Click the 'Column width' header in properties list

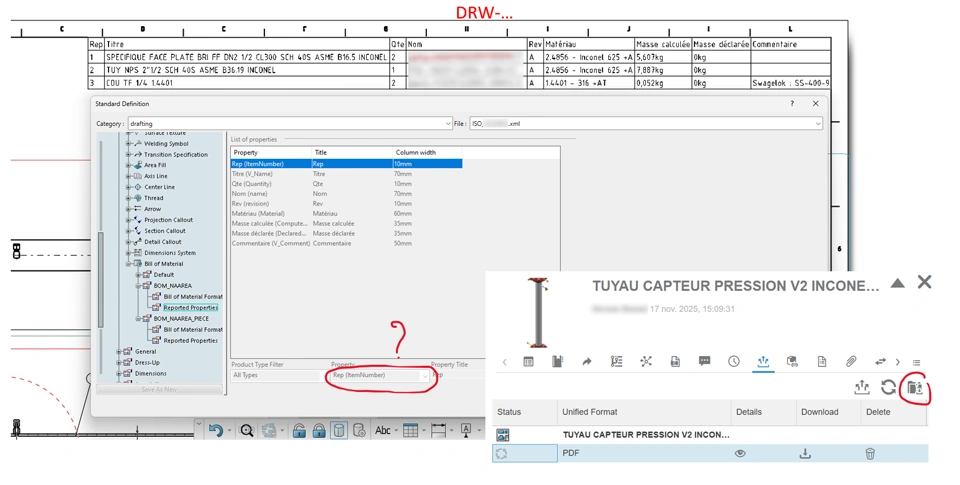(x=415, y=152)
